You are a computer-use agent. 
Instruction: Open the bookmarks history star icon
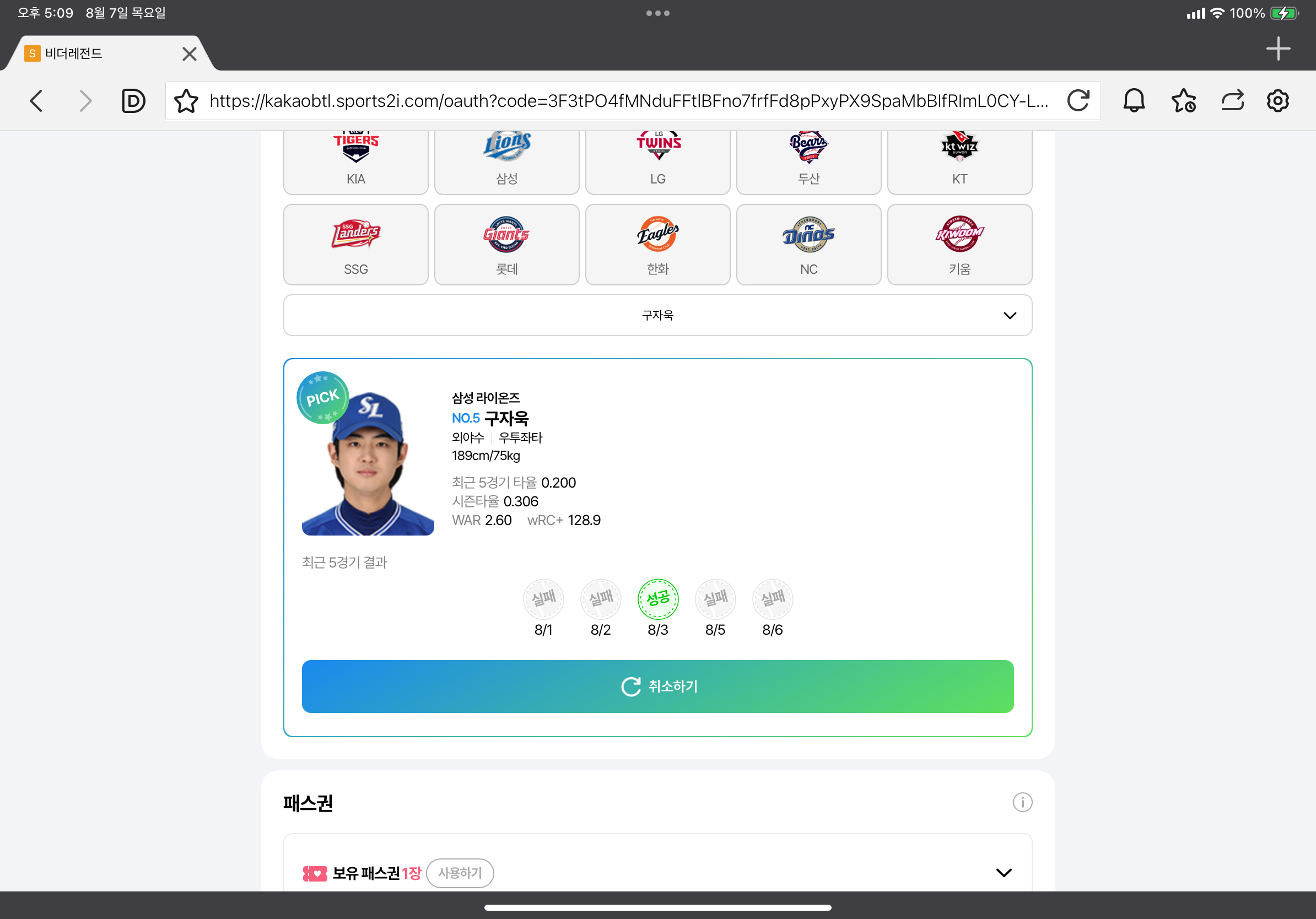[x=1184, y=101]
